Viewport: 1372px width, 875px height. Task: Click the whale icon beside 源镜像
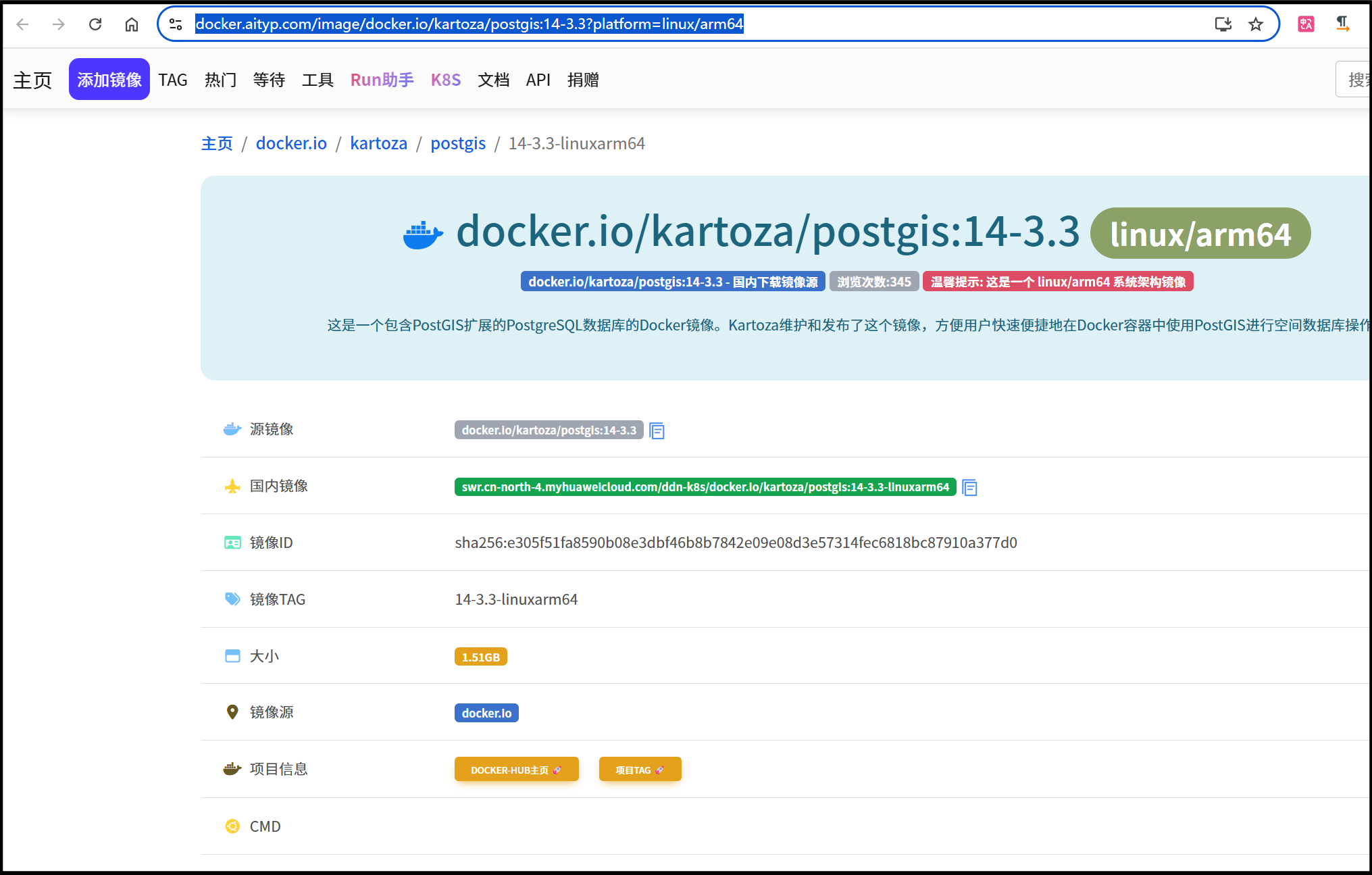click(x=232, y=429)
